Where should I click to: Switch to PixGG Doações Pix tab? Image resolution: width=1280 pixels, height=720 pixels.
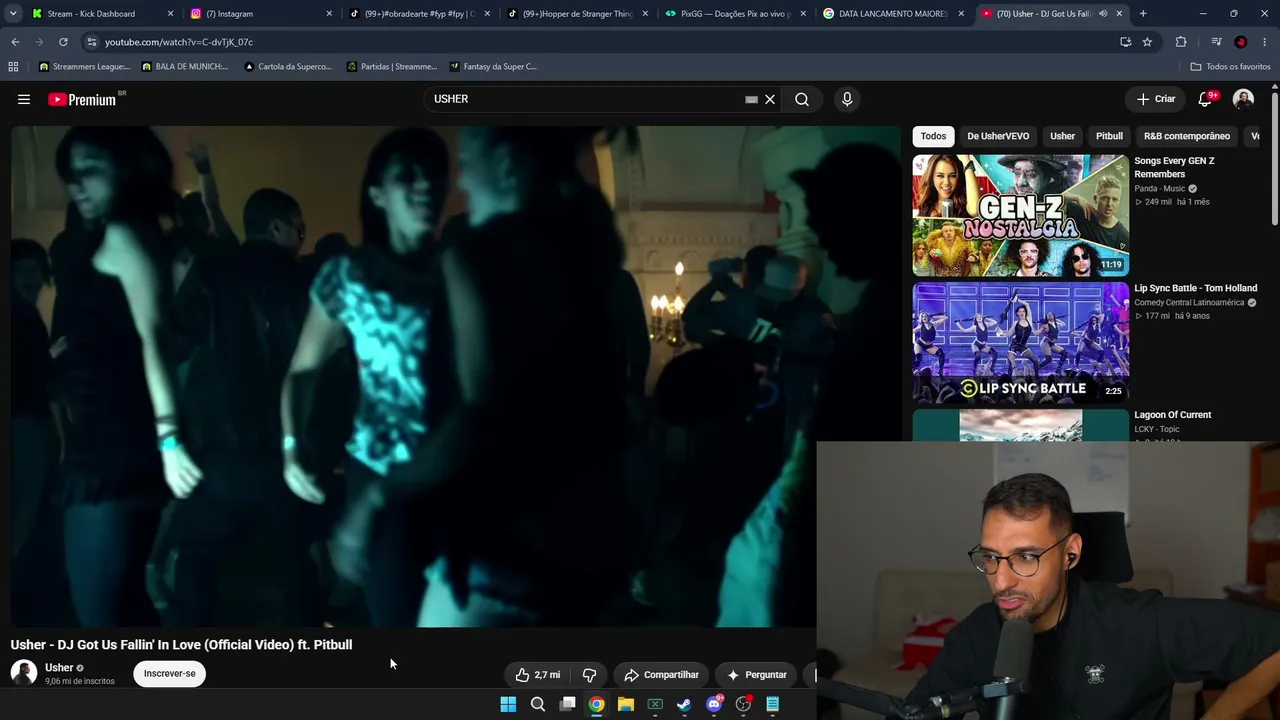click(x=736, y=14)
